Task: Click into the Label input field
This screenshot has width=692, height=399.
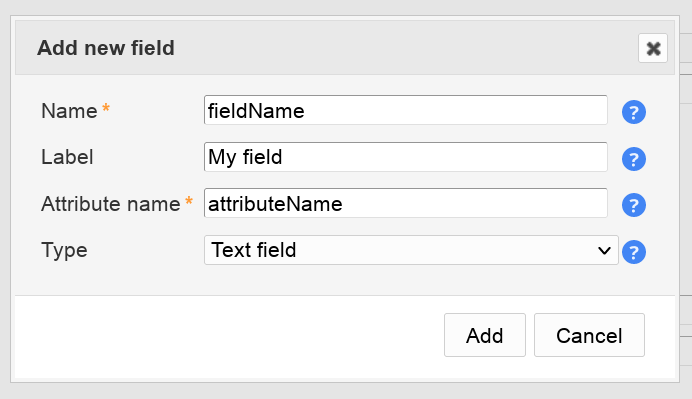Action: click(x=406, y=157)
